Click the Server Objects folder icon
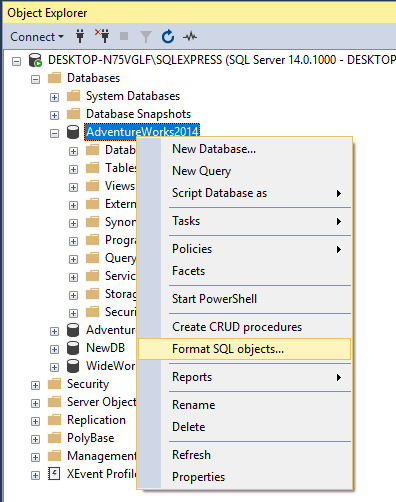396x502 pixels. (x=54, y=402)
